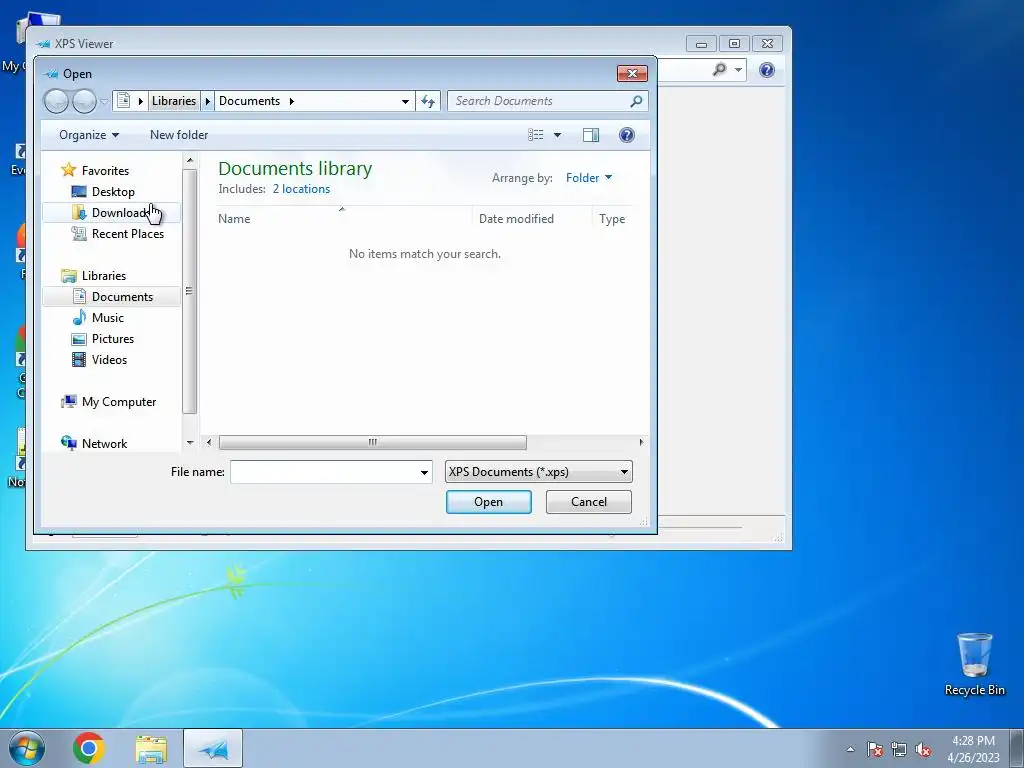
Task: Open the File name history dropdown arrow
Action: click(424, 472)
